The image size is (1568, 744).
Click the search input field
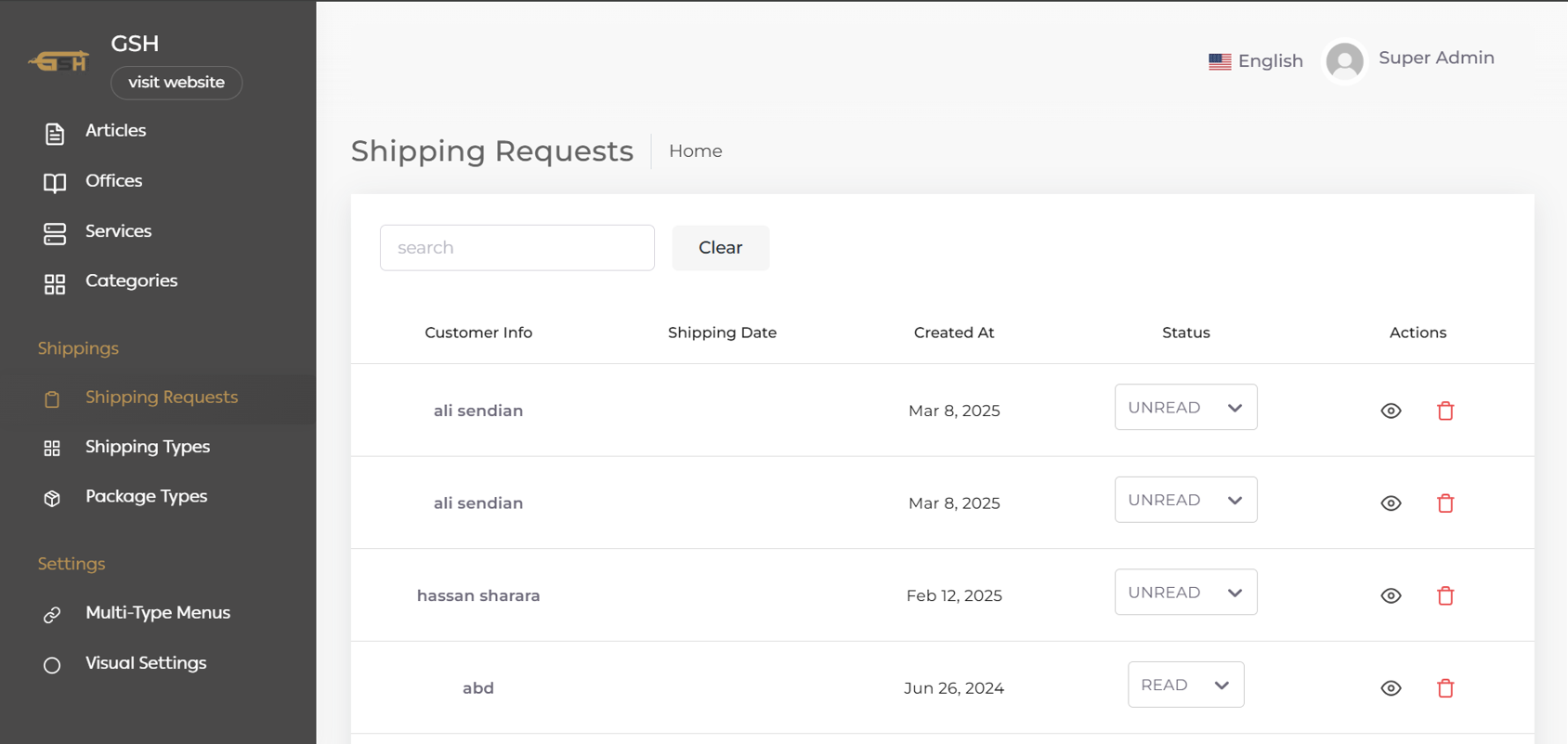(516, 248)
